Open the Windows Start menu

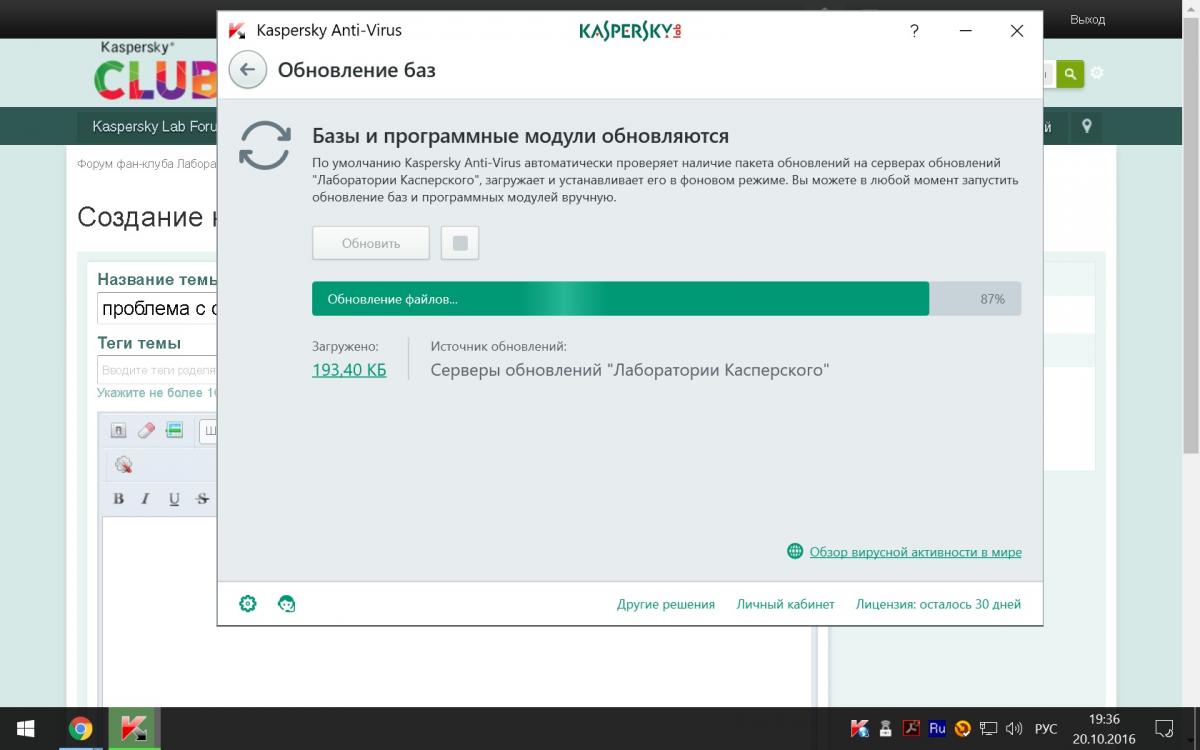(25, 729)
